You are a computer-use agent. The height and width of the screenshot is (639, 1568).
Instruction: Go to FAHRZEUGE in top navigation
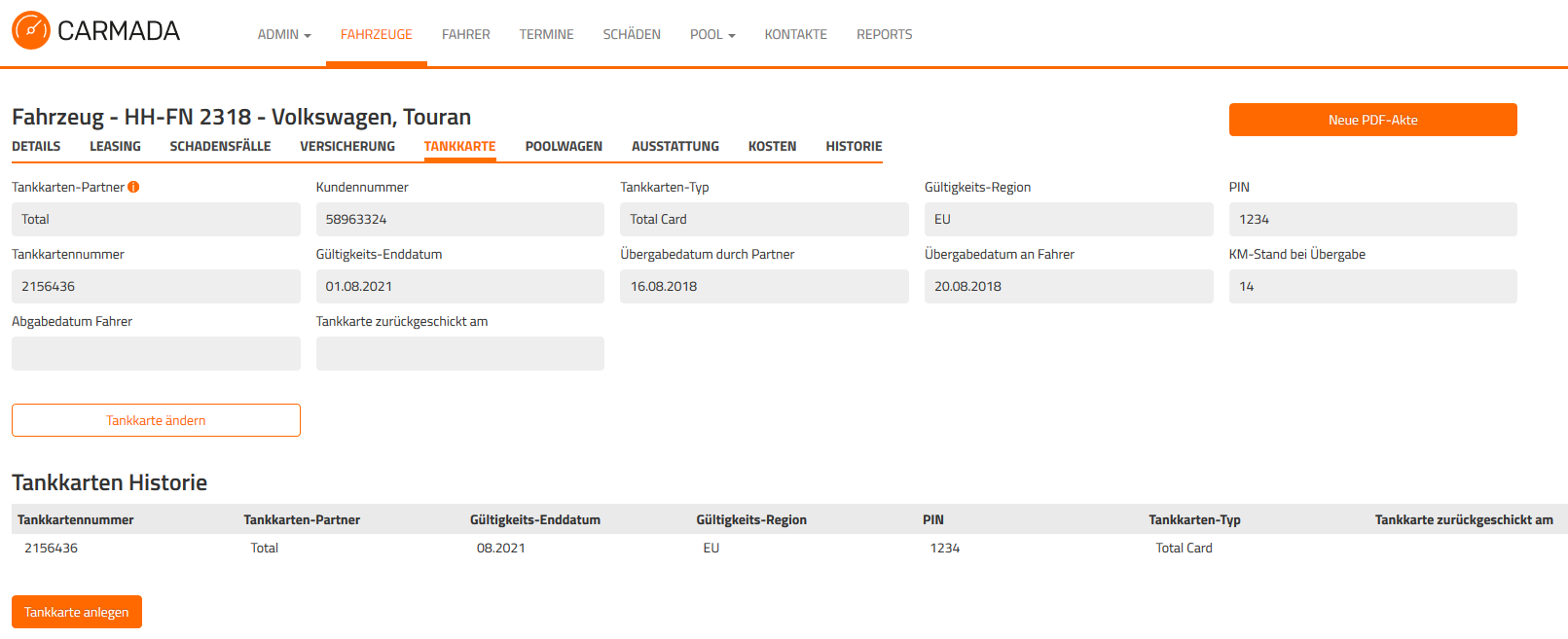point(377,34)
